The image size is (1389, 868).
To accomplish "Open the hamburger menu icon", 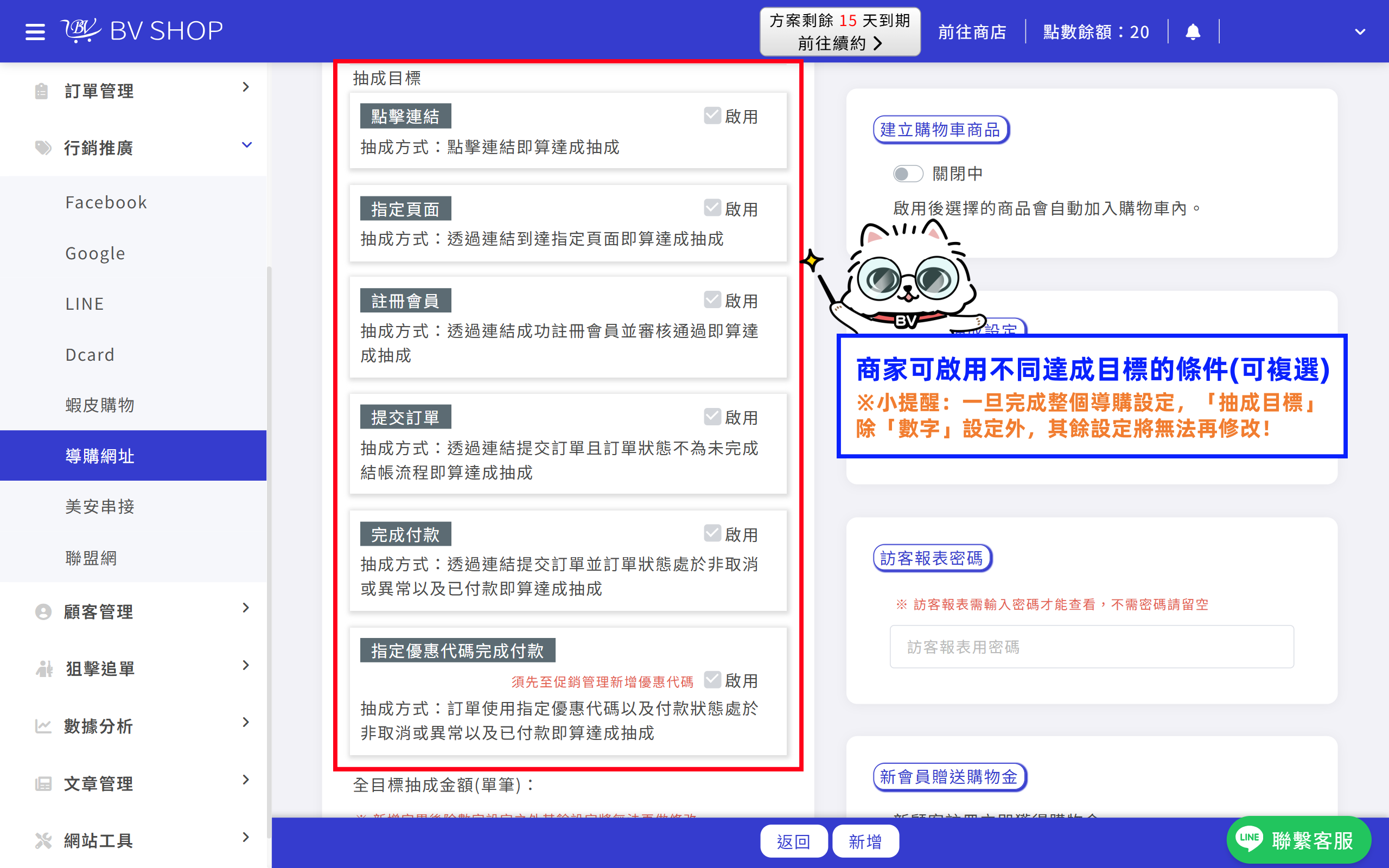I will coord(35,31).
